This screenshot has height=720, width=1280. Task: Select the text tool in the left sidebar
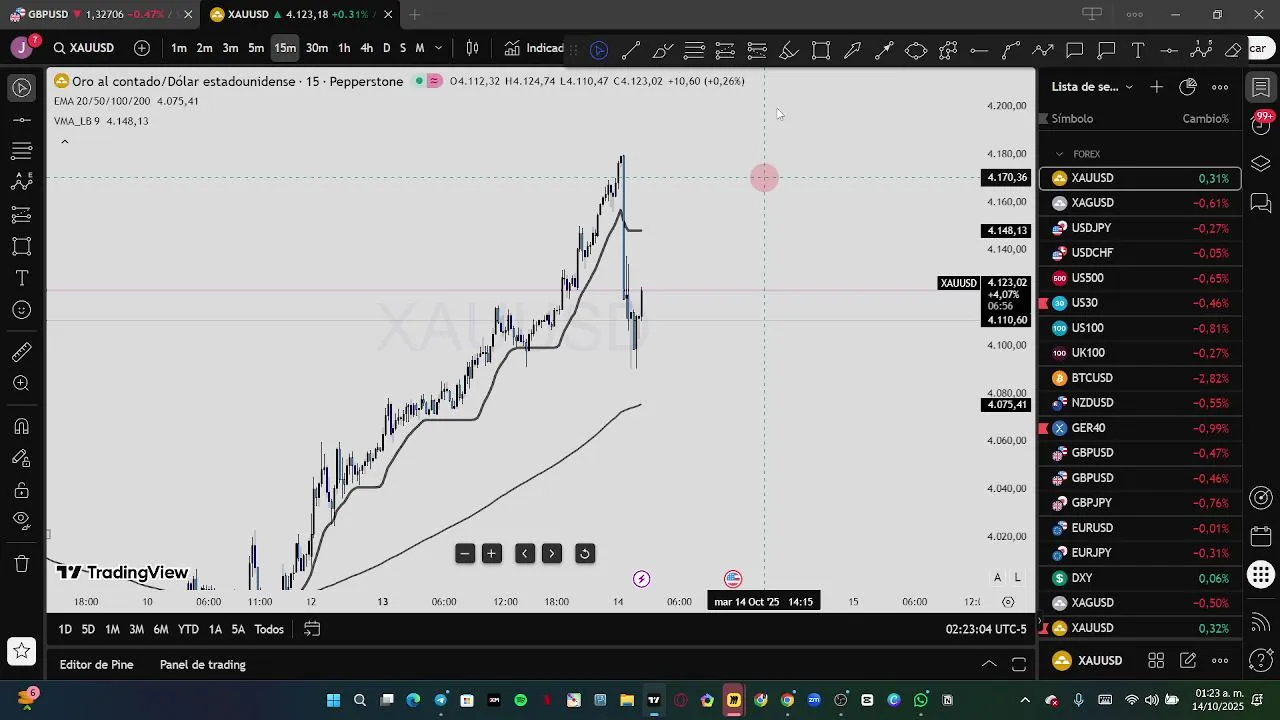coord(21,278)
